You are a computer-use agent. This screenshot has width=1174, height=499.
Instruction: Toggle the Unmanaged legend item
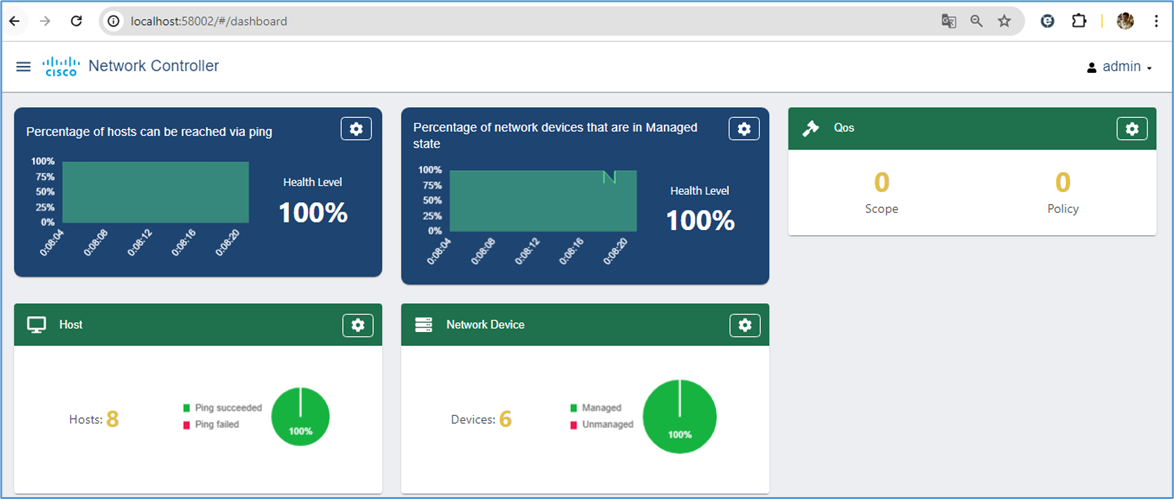(x=601, y=424)
